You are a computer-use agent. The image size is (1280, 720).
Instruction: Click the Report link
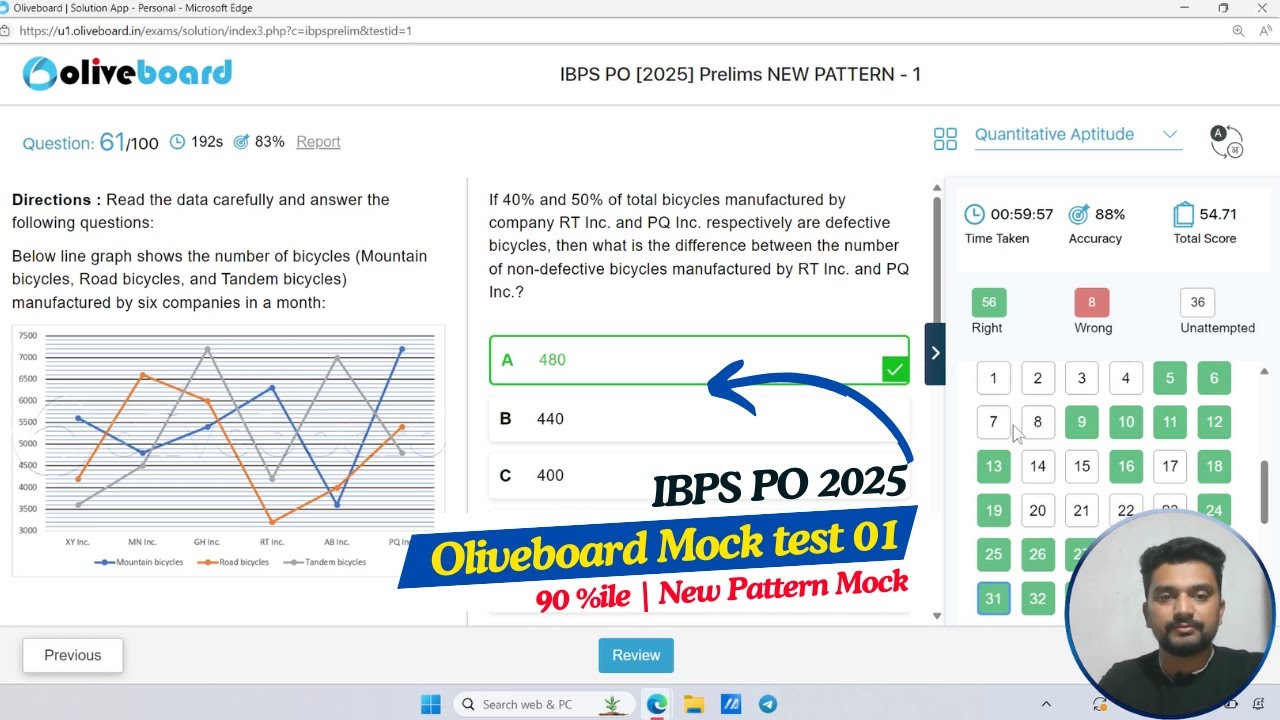click(x=318, y=142)
